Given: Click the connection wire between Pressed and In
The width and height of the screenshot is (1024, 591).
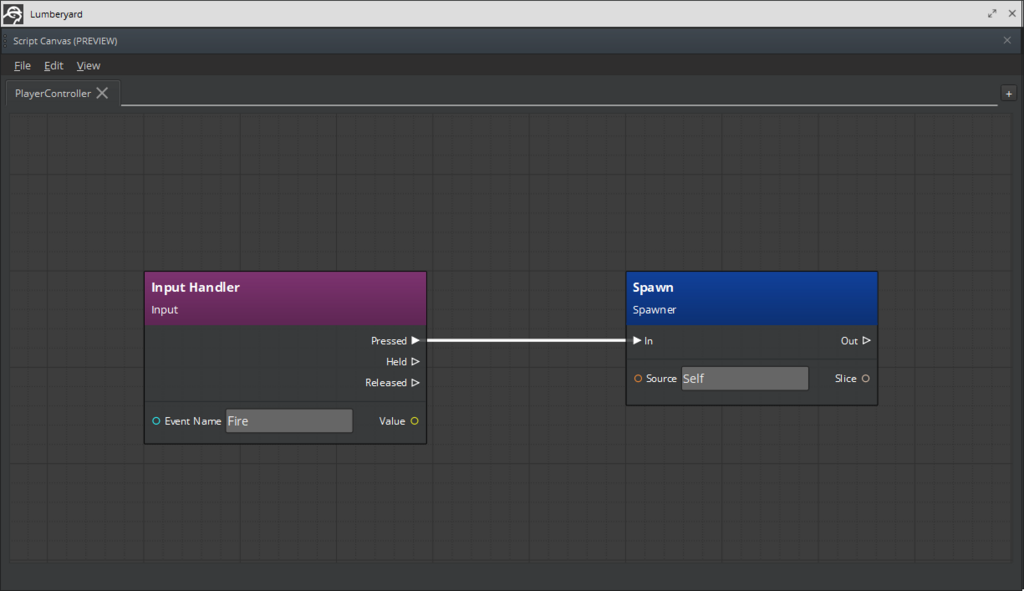Looking at the screenshot, I should click(x=526, y=340).
